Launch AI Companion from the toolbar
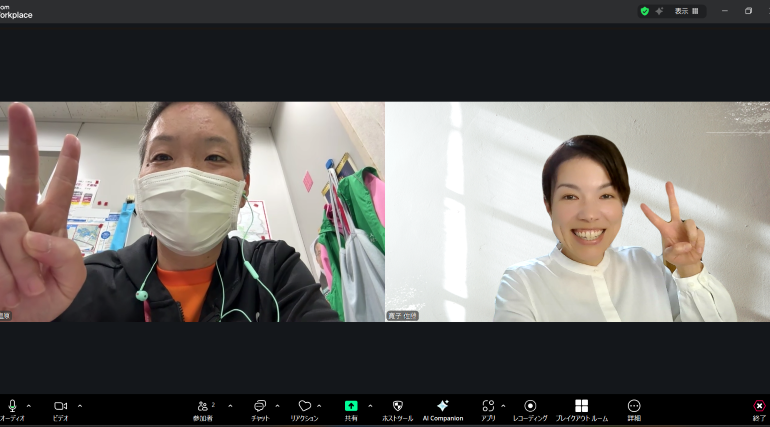Viewport: 770px width, 427px height. point(442,406)
